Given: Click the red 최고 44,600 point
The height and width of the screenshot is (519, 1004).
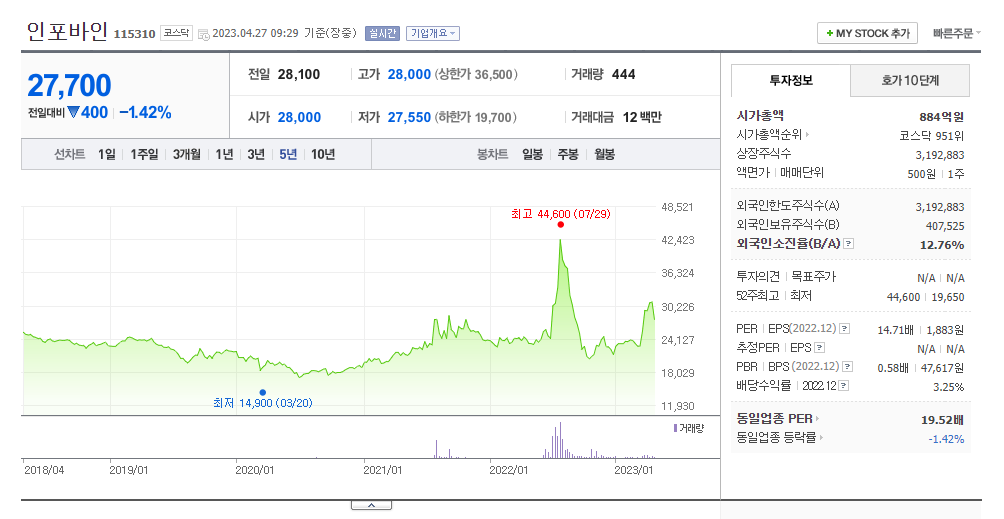Looking at the screenshot, I should [x=560, y=225].
